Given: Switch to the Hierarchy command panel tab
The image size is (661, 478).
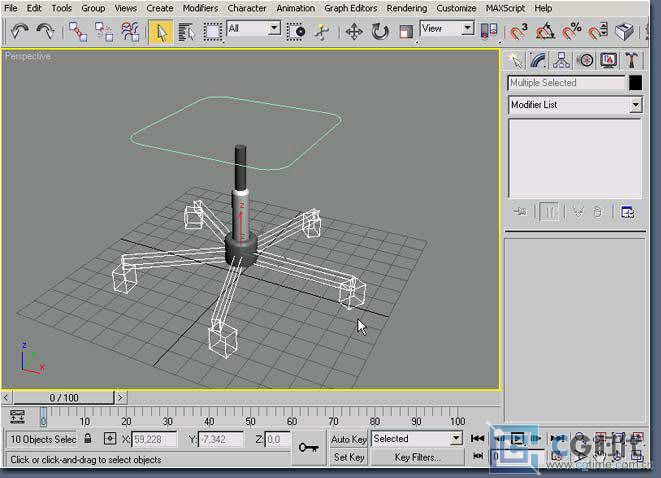Looking at the screenshot, I should click(x=561, y=61).
